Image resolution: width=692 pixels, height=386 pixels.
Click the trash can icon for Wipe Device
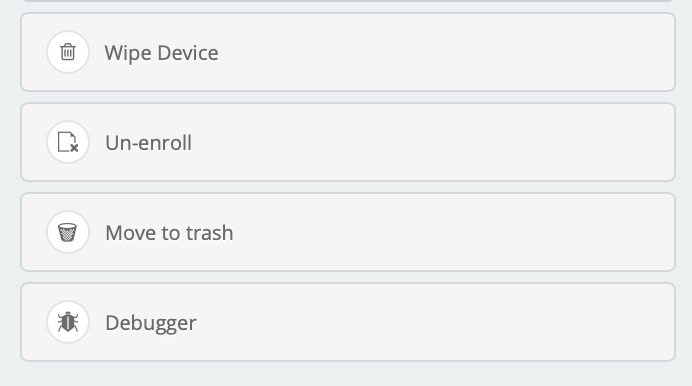(x=68, y=52)
